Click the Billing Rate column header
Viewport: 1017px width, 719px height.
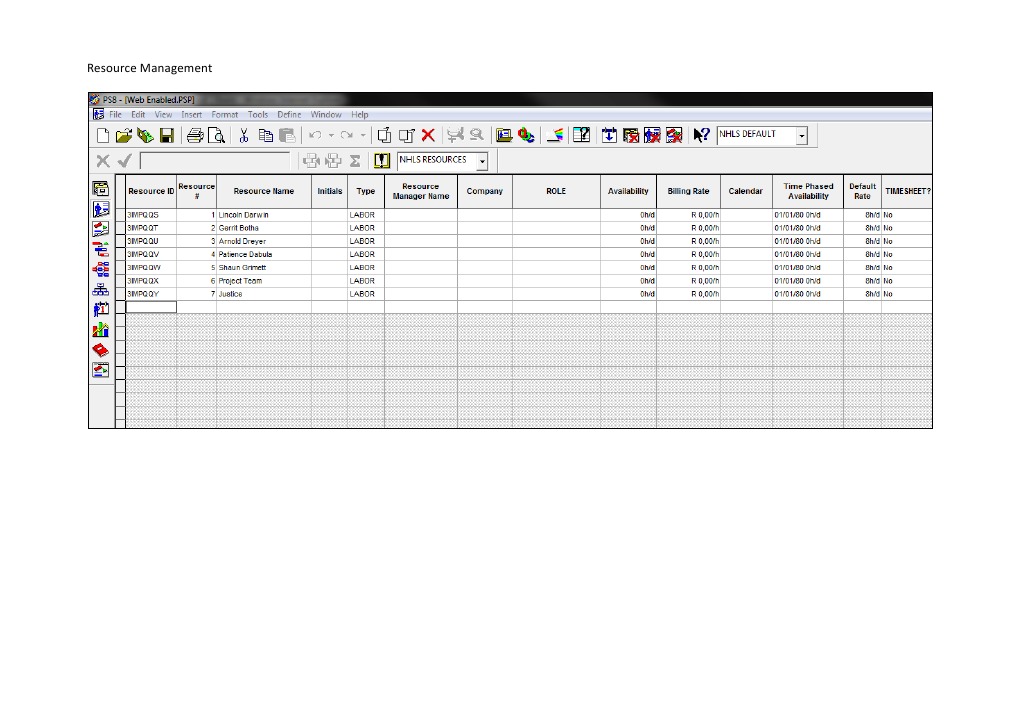tap(688, 191)
